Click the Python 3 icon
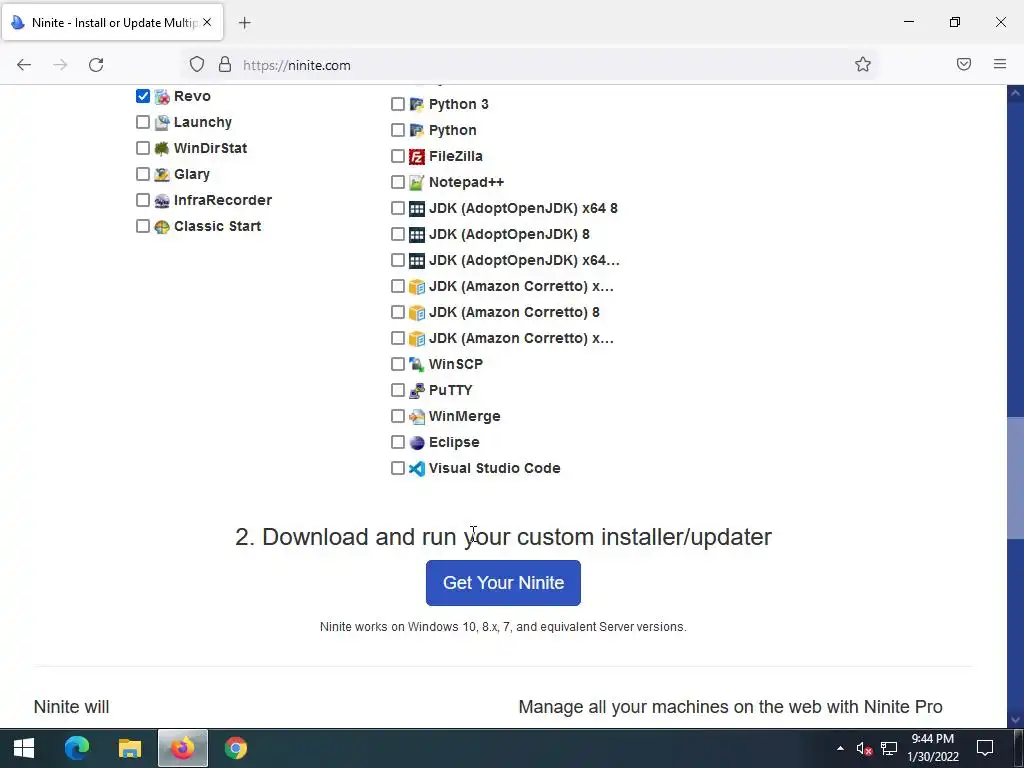This screenshot has width=1024, height=768. pos(417,104)
